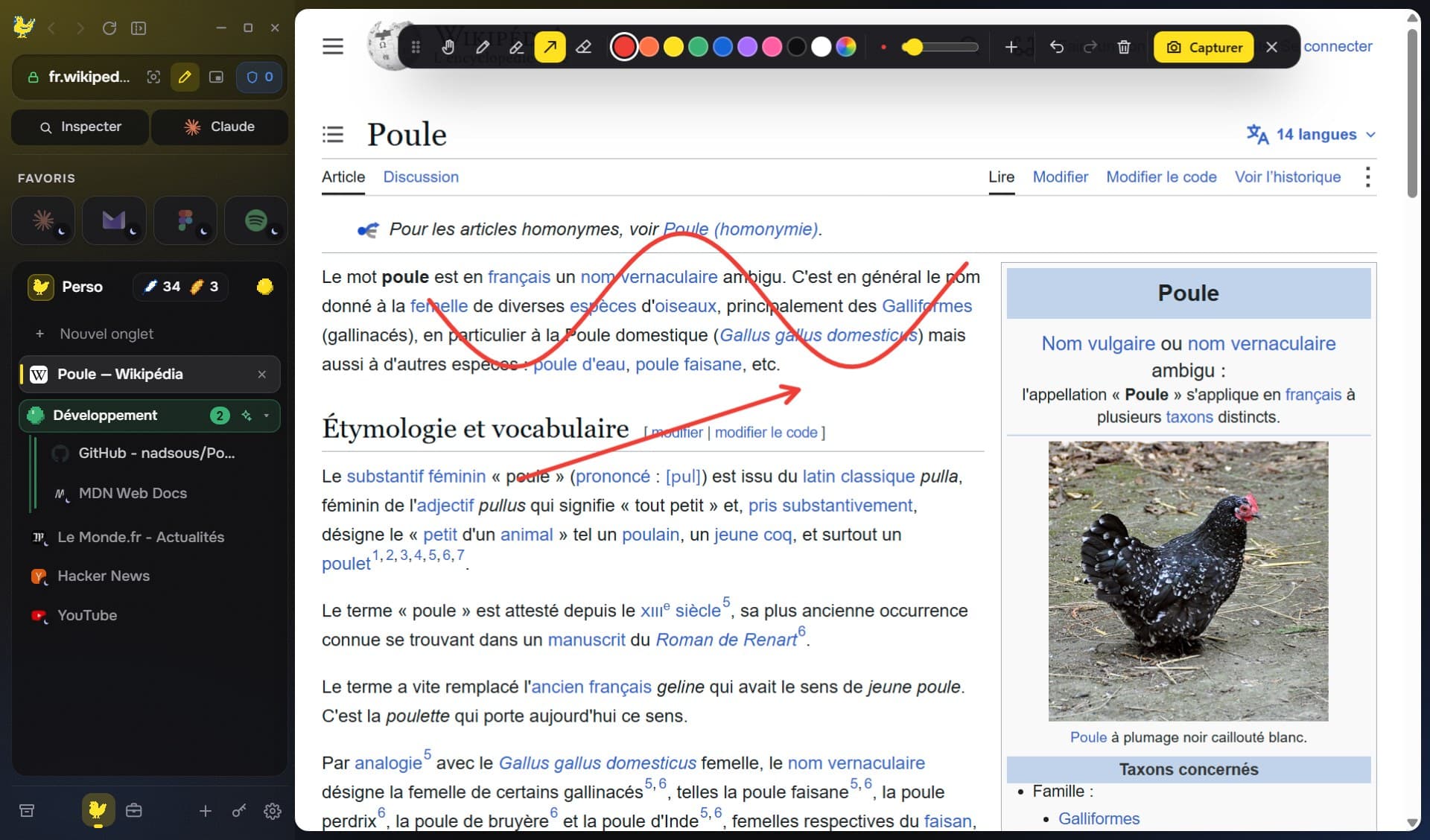The height and width of the screenshot is (840, 1430).
Task: Open the custom rainbow color picker
Action: tap(846, 47)
